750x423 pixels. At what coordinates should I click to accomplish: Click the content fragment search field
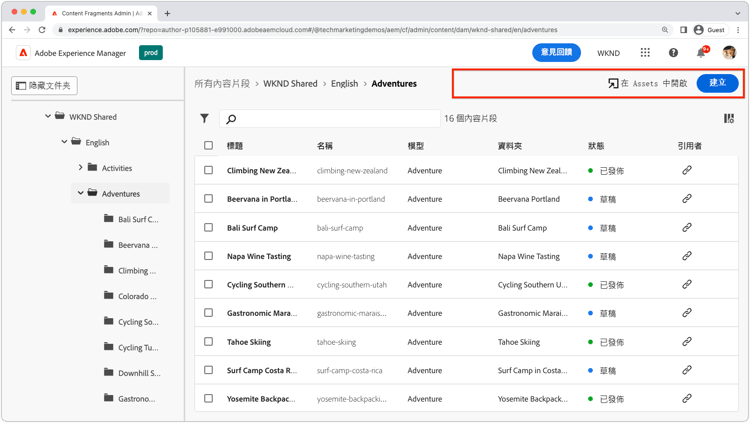click(x=330, y=118)
